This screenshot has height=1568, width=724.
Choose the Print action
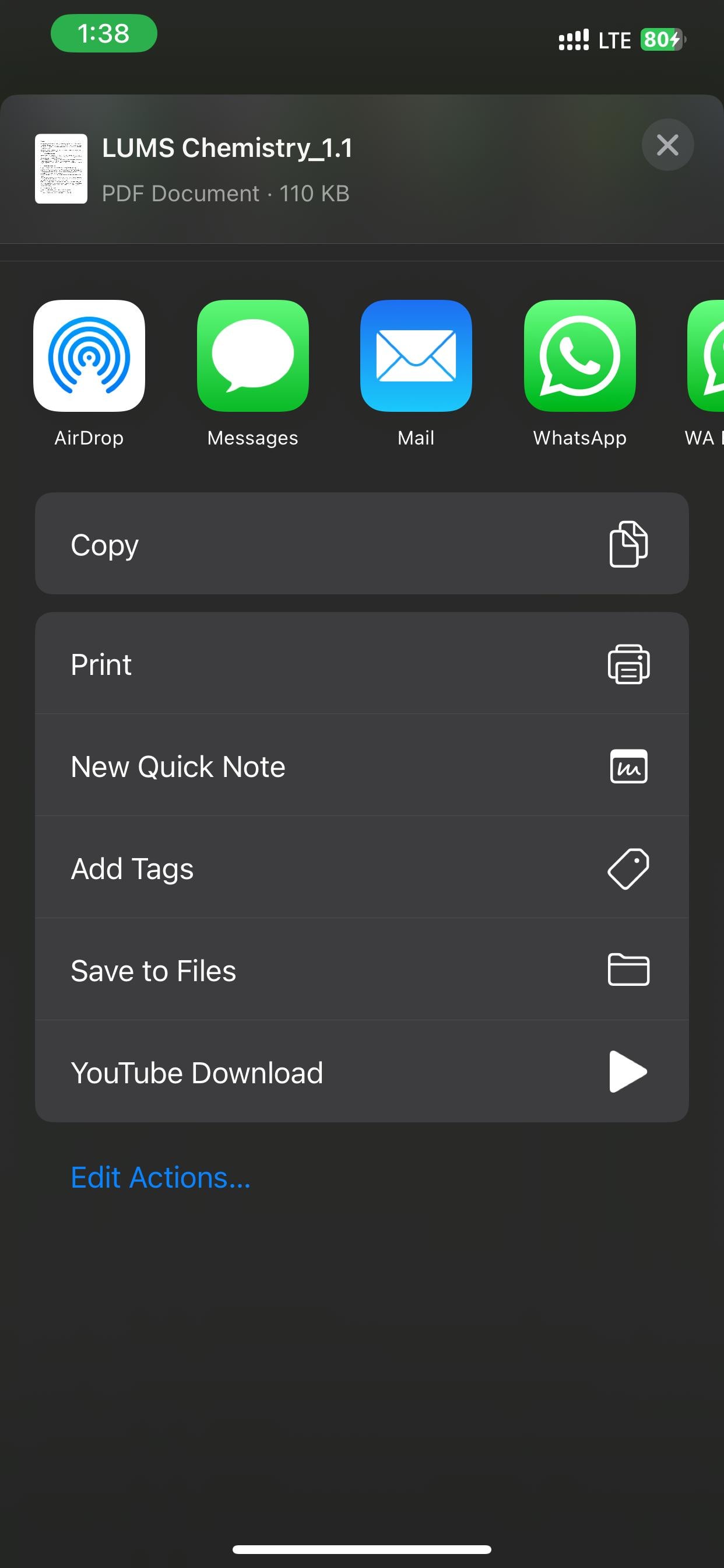(362, 663)
